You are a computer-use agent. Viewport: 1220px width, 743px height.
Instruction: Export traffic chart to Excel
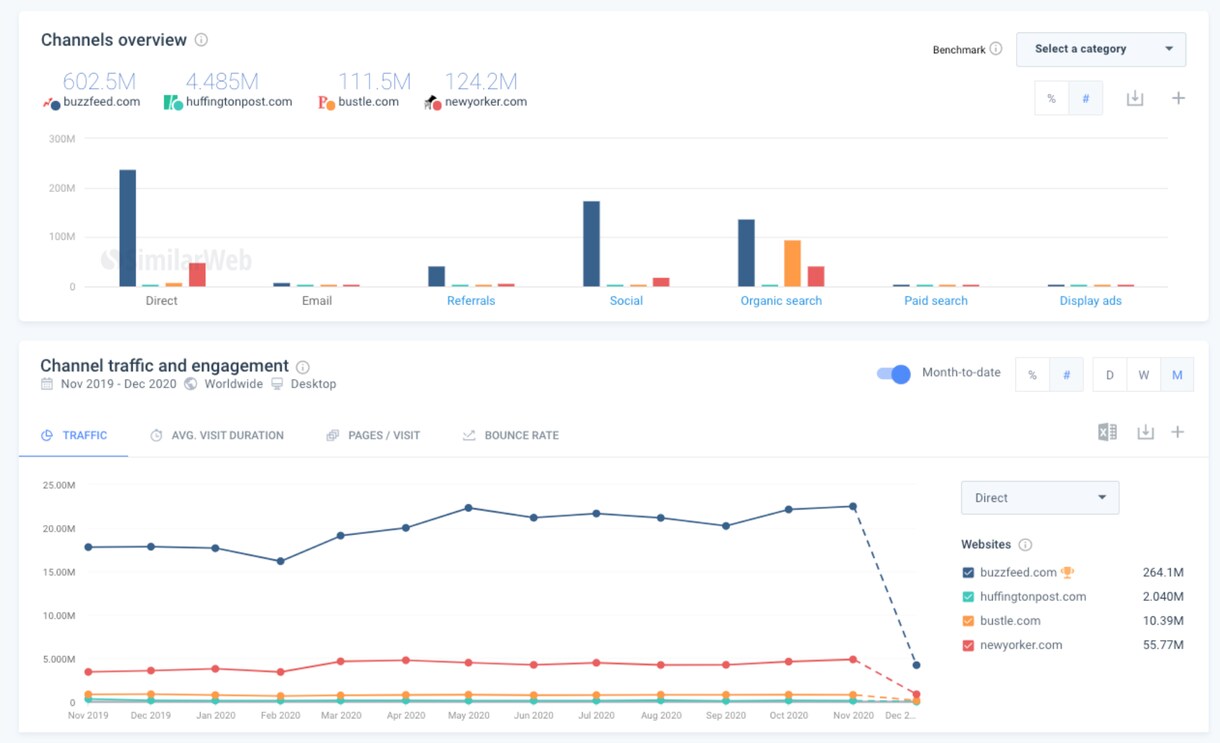1107,432
